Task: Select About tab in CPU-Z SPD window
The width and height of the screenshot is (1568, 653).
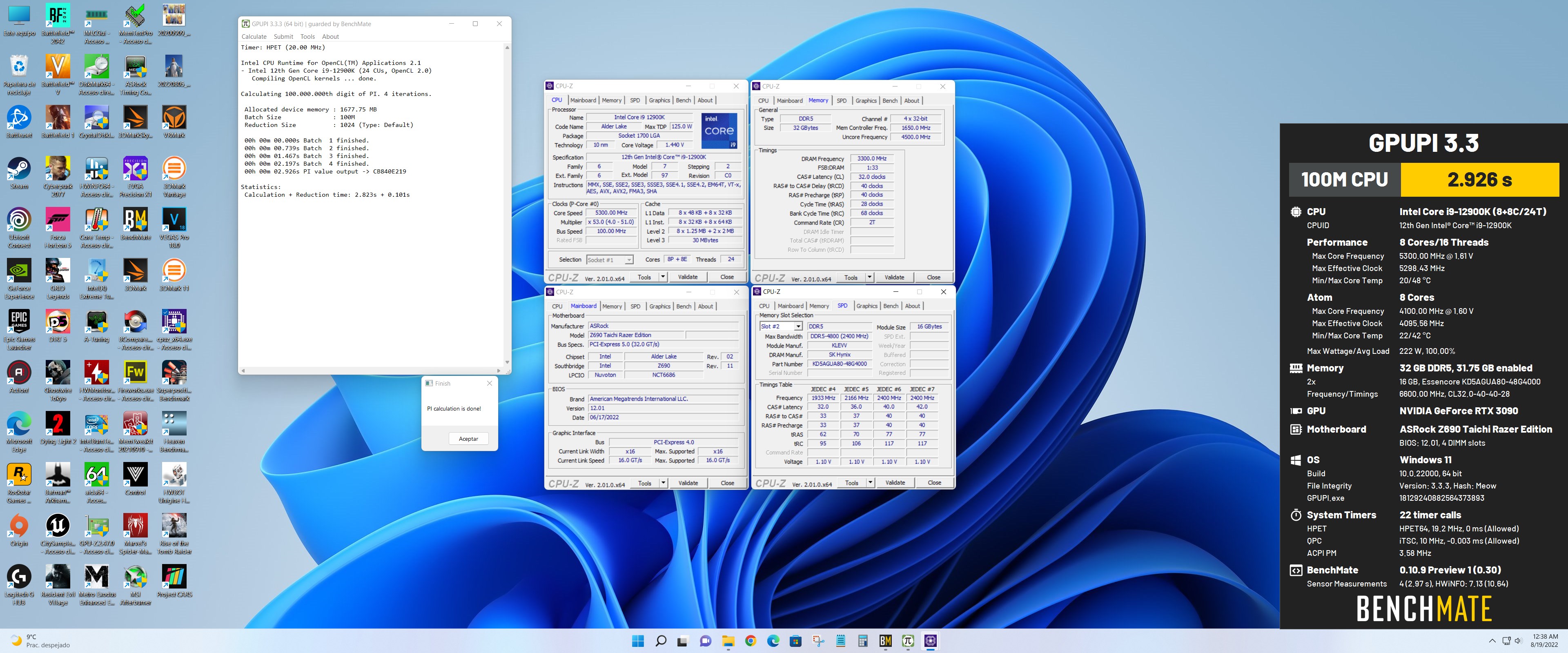Action: click(913, 306)
